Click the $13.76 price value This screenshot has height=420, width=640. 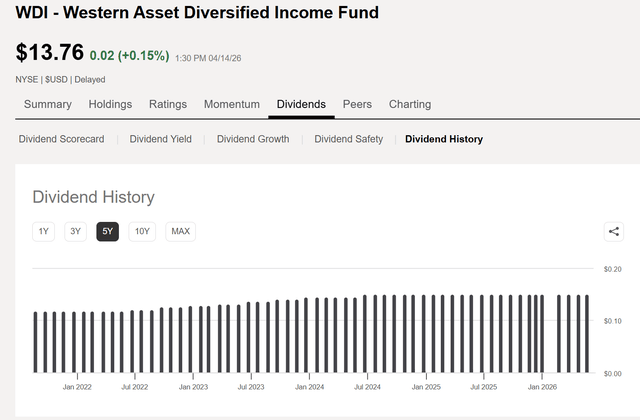49,53
